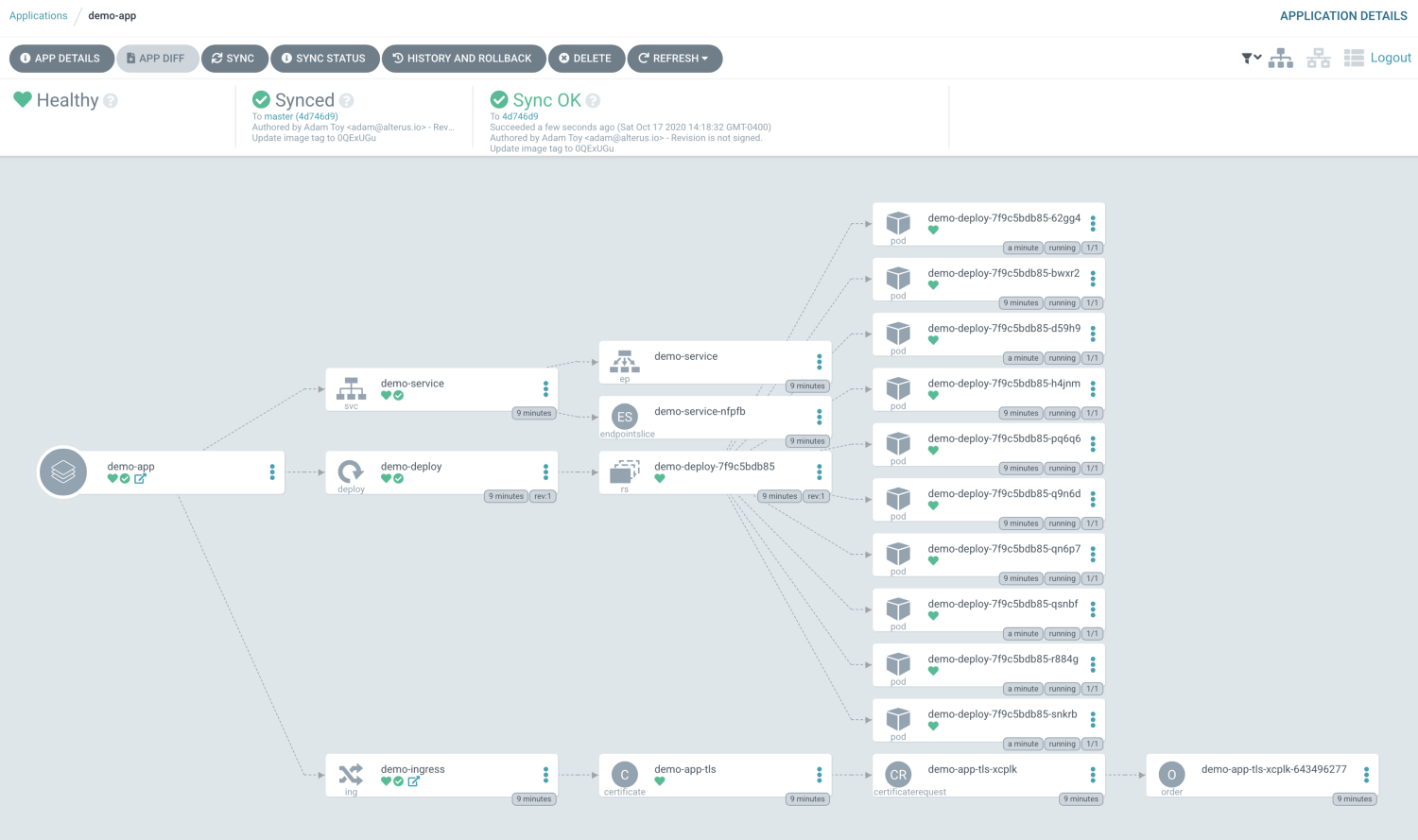Click the CR certificaterequest icon
This screenshot has width=1418, height=840.
click(x=898, y=775)
